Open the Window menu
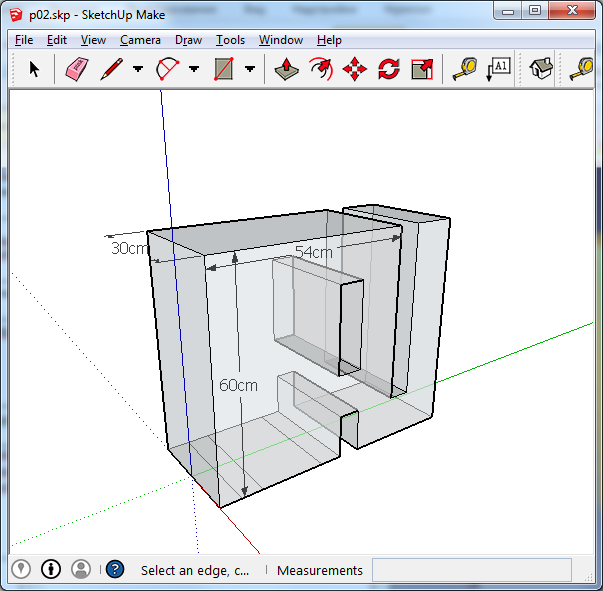Viewport: 603px width, 591px height. coord(281,40)
